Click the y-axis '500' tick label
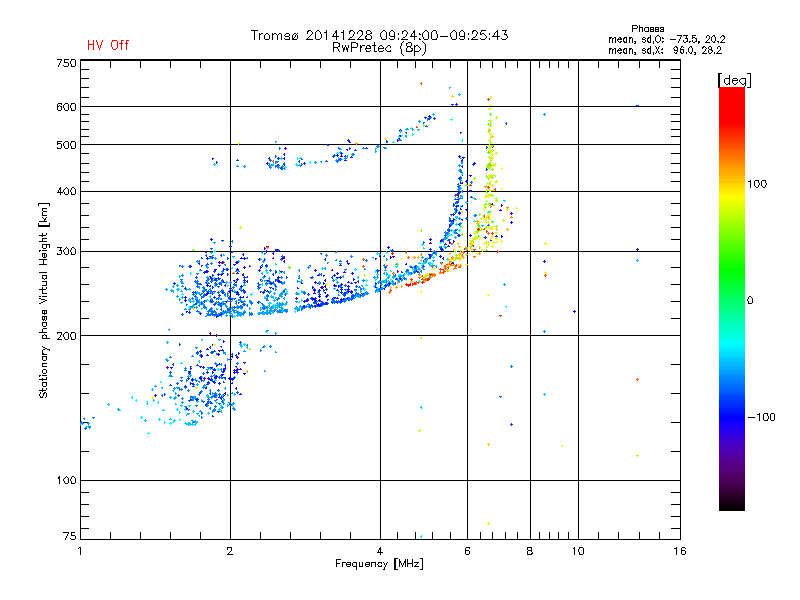 66,145
